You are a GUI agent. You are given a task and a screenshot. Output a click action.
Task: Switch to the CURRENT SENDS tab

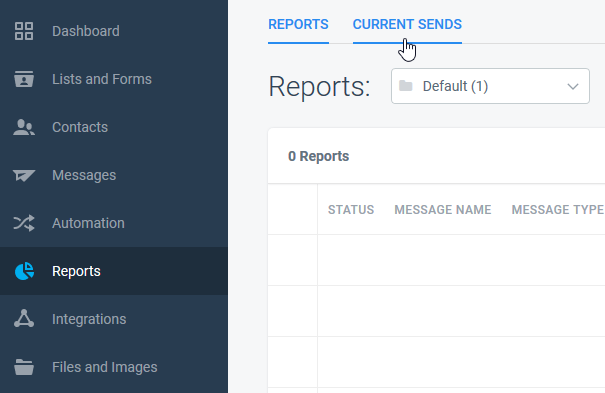407,24
